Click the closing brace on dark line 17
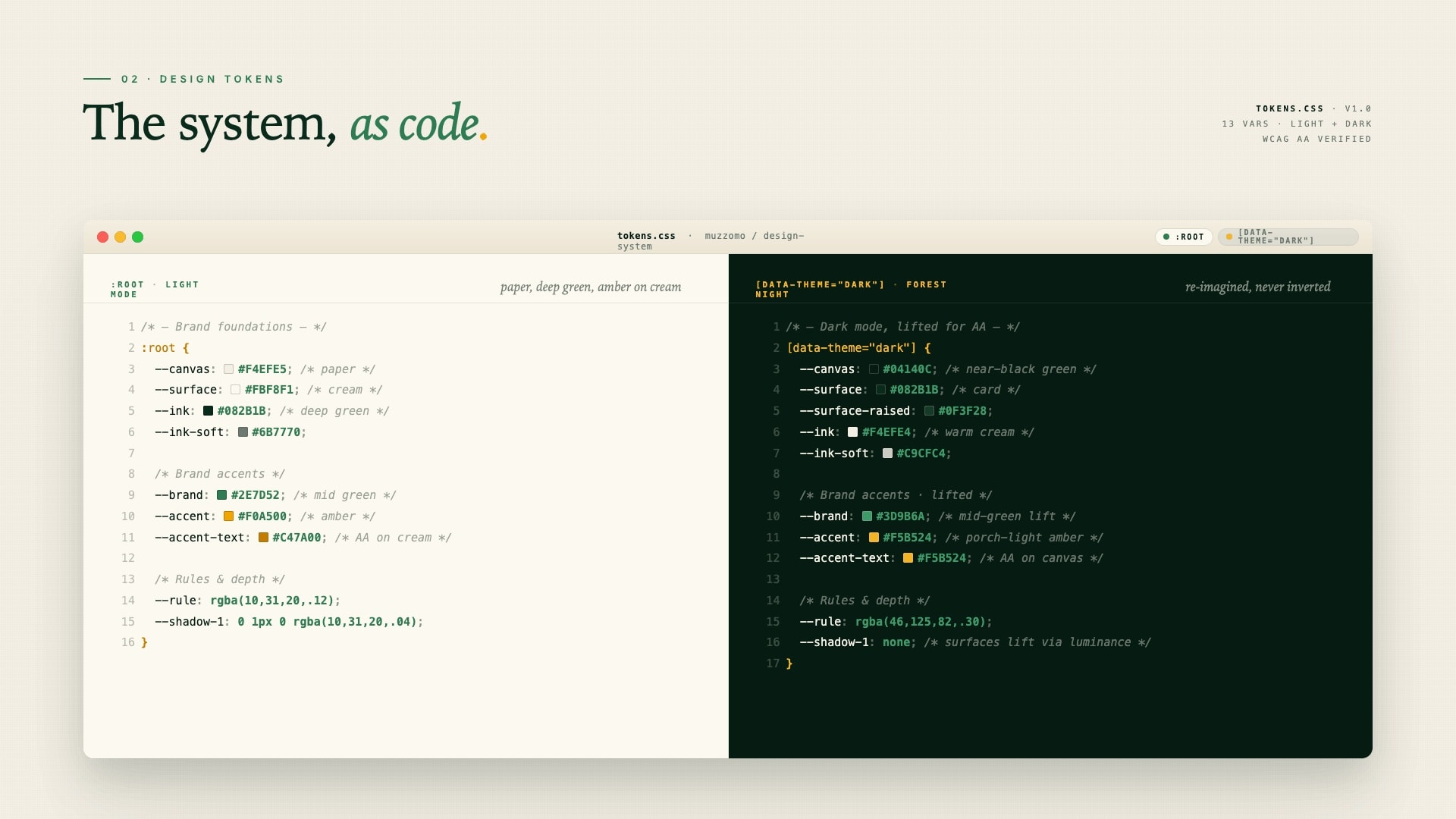The image size is (1456, 819). [x=789, y=664]
